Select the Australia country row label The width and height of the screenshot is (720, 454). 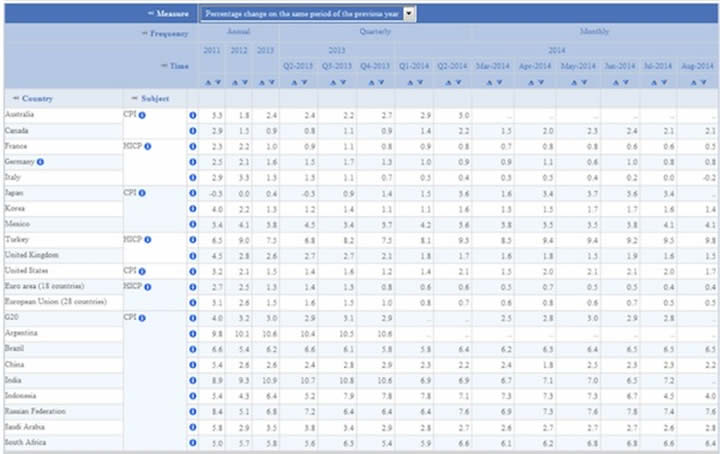point(19,114)
